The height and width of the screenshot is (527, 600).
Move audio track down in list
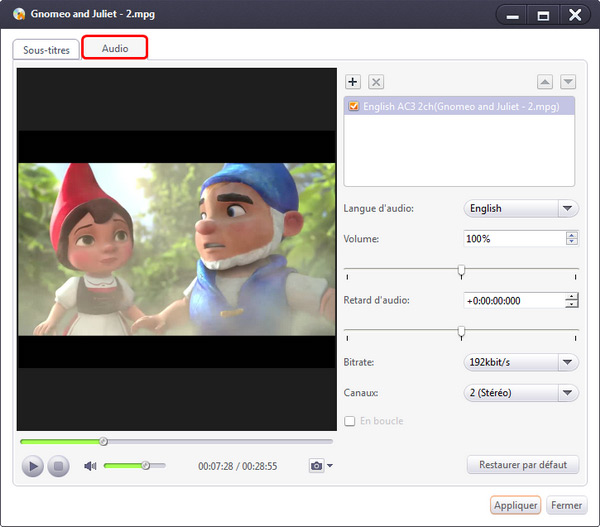(568, 82)
